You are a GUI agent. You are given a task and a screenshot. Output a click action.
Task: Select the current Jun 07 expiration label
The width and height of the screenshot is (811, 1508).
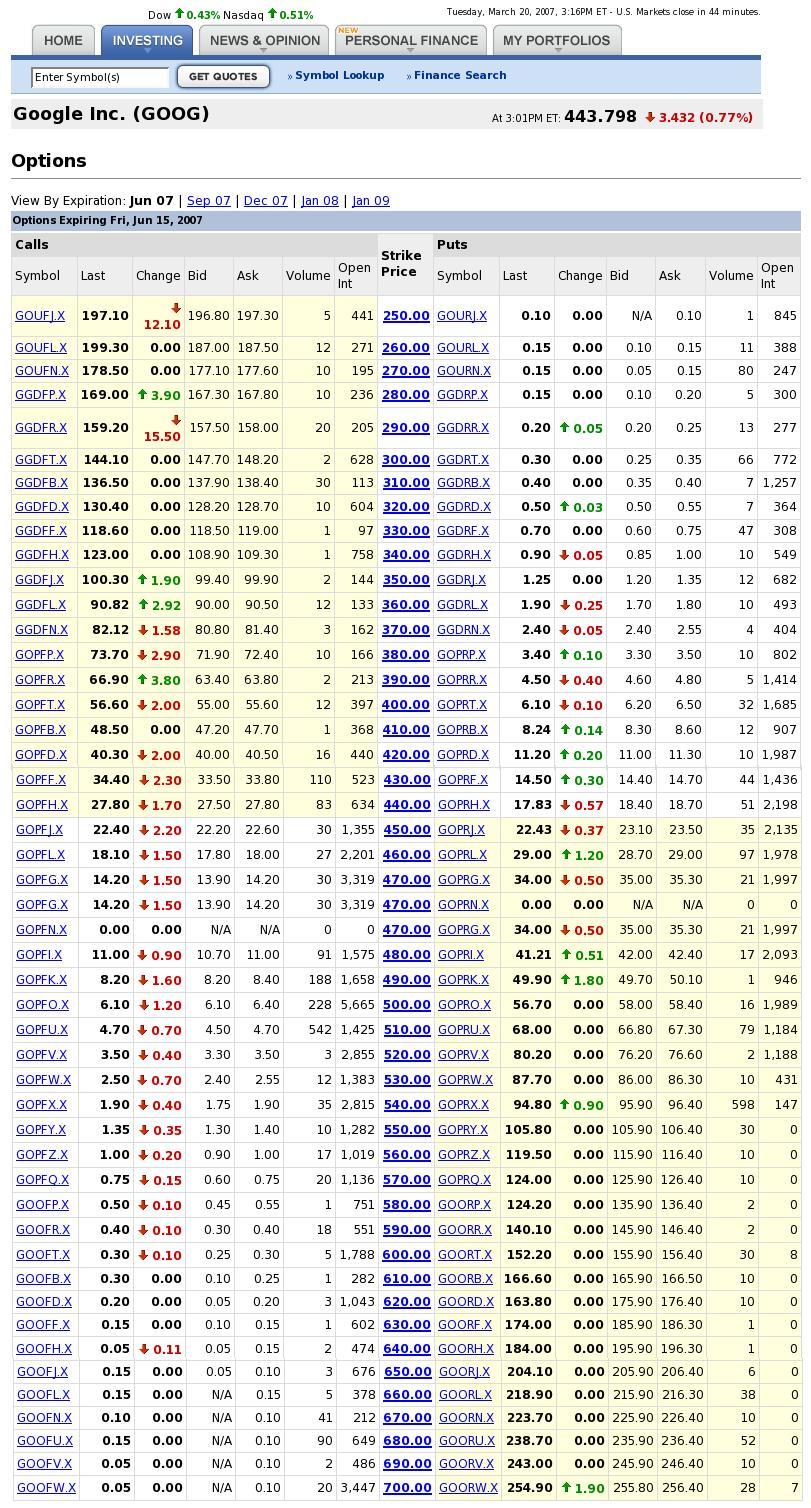click(x=152, y=201)
